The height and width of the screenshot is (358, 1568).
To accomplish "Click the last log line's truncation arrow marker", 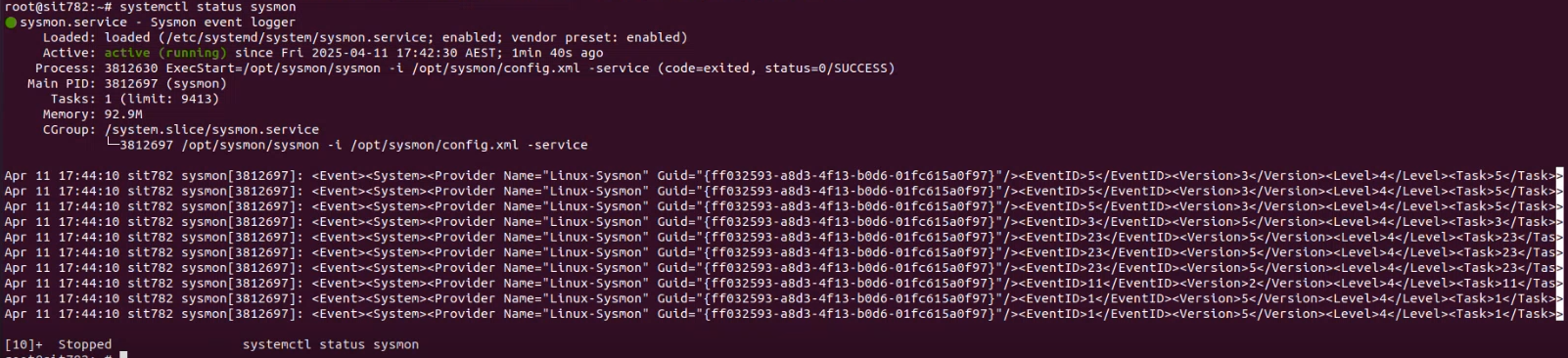I will 1560,314.
